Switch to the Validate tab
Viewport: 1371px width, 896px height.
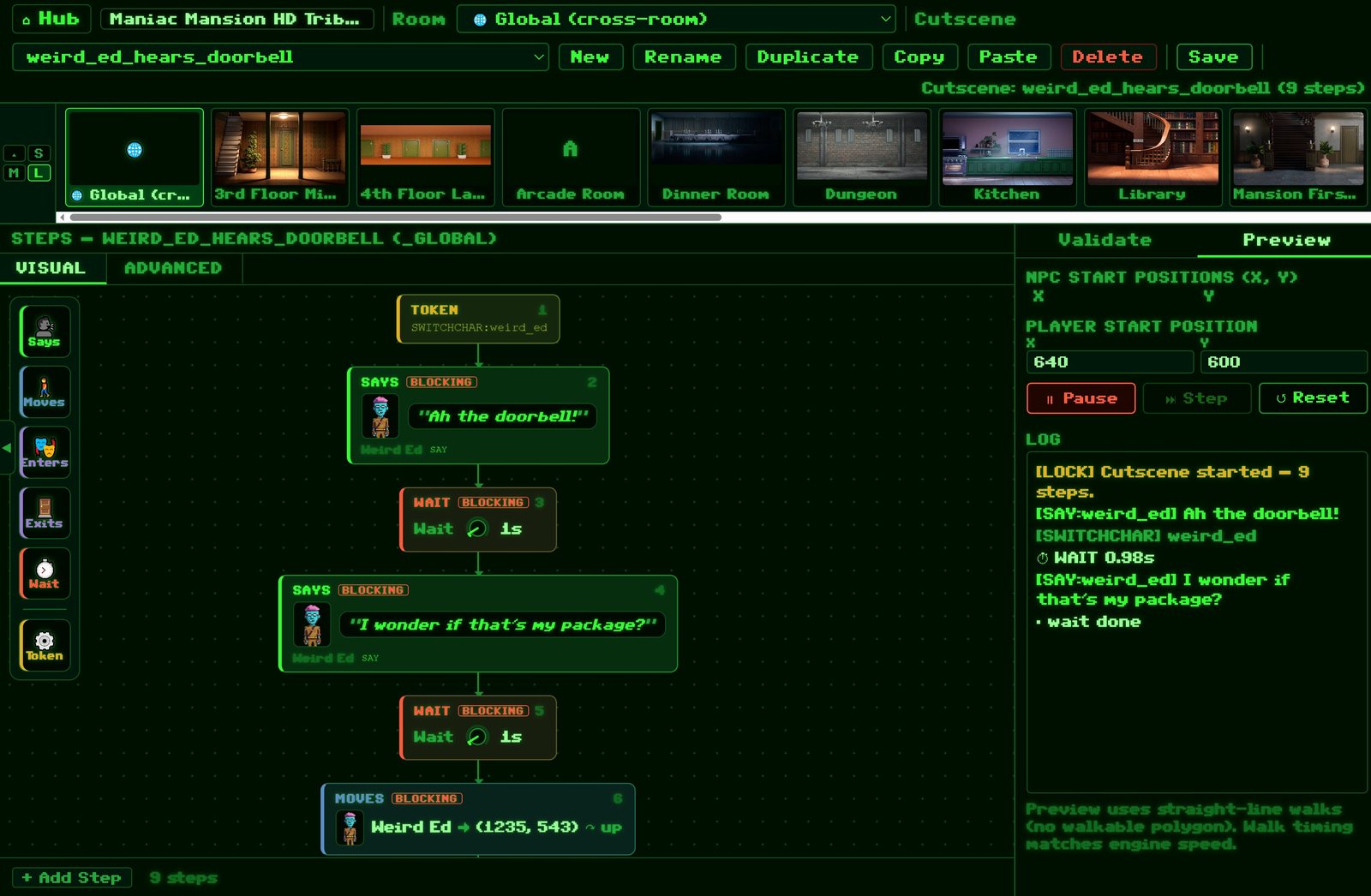pos(1105,240)
